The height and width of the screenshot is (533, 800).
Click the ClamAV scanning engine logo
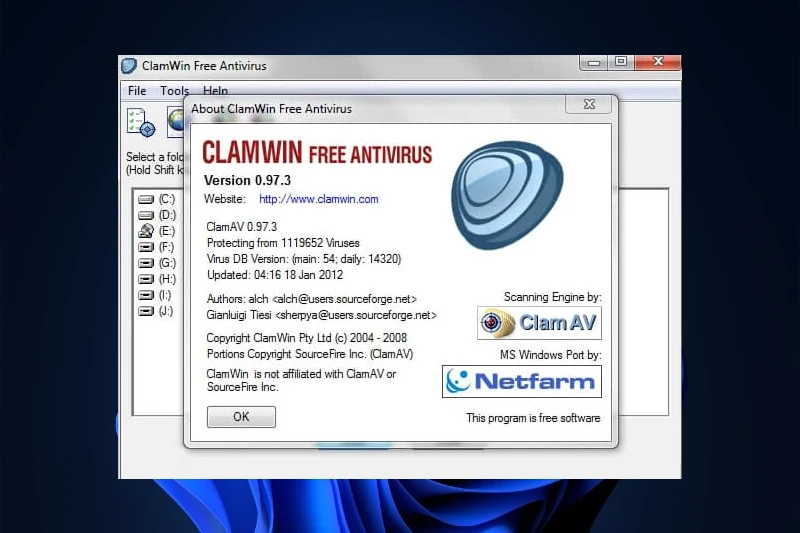(x=539, y=322)
